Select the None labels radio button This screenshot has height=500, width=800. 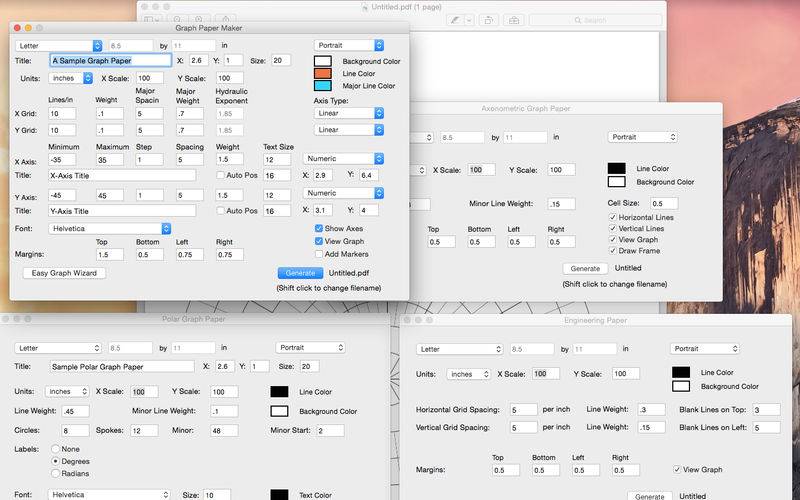tap(56, 449)
